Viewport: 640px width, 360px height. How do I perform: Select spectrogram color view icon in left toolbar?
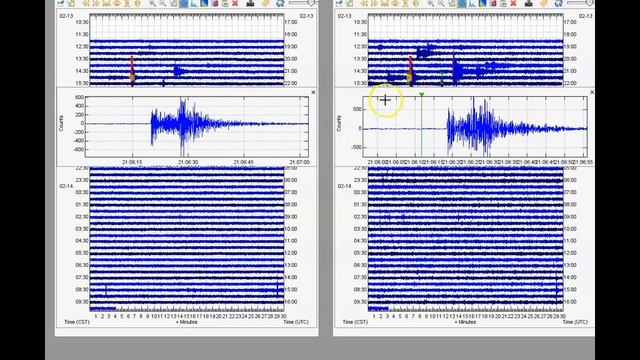(x=204, y=3)
